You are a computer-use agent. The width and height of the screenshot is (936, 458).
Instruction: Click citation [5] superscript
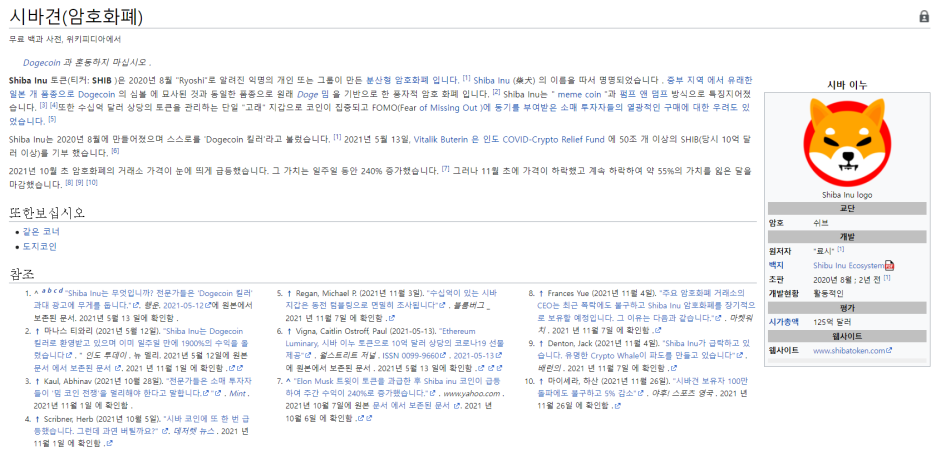pyautogui.click(x=53, y=119)
